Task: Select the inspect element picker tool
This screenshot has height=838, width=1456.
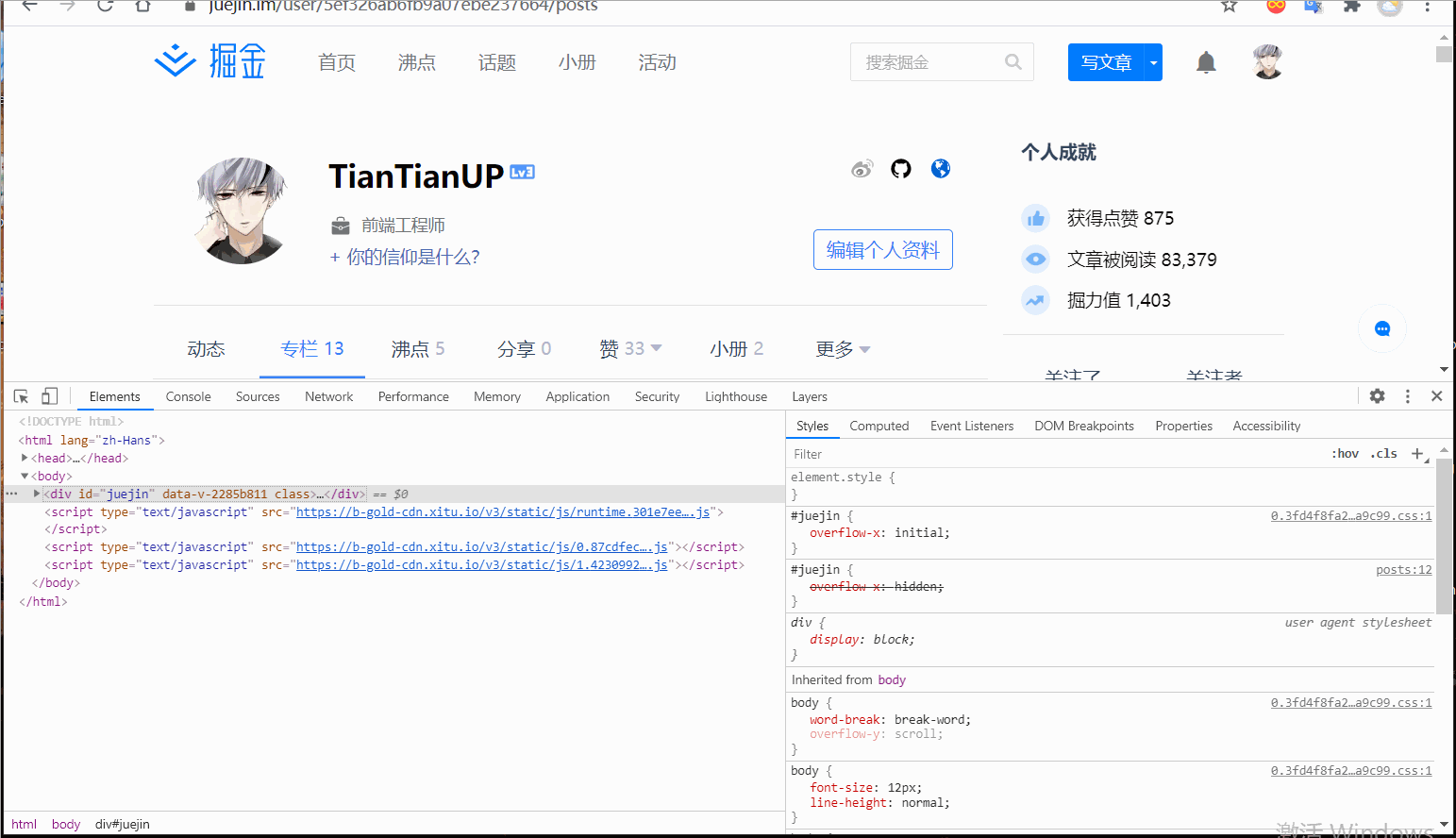Action: [x=21, y=395]
